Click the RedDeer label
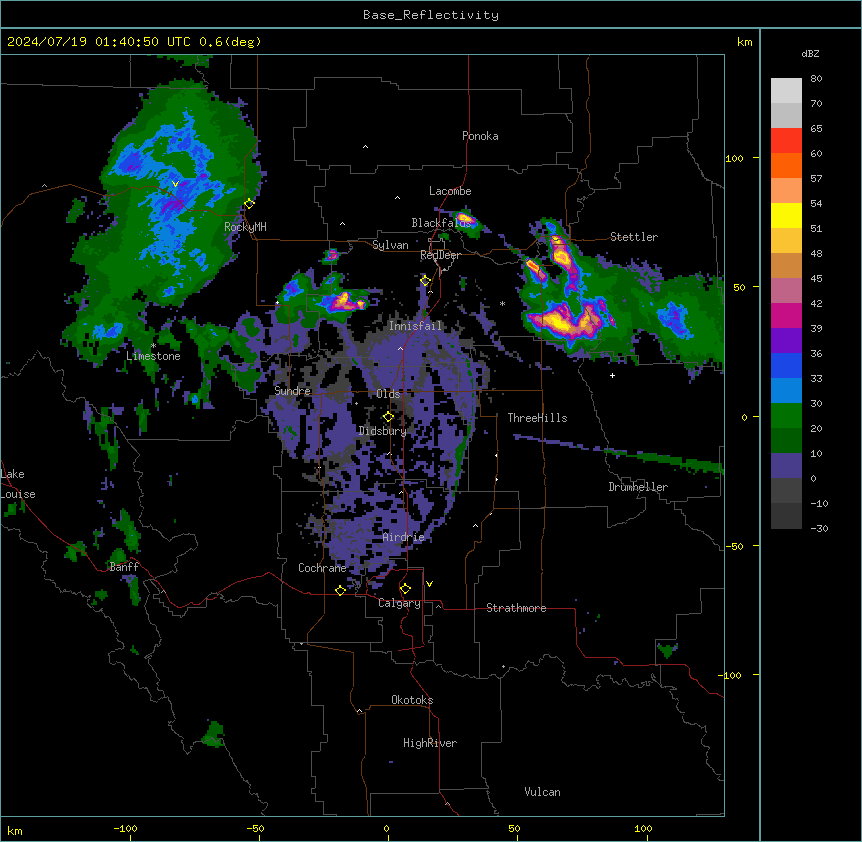The width and height of the screenshot is (862, 842). coord(440,255)
